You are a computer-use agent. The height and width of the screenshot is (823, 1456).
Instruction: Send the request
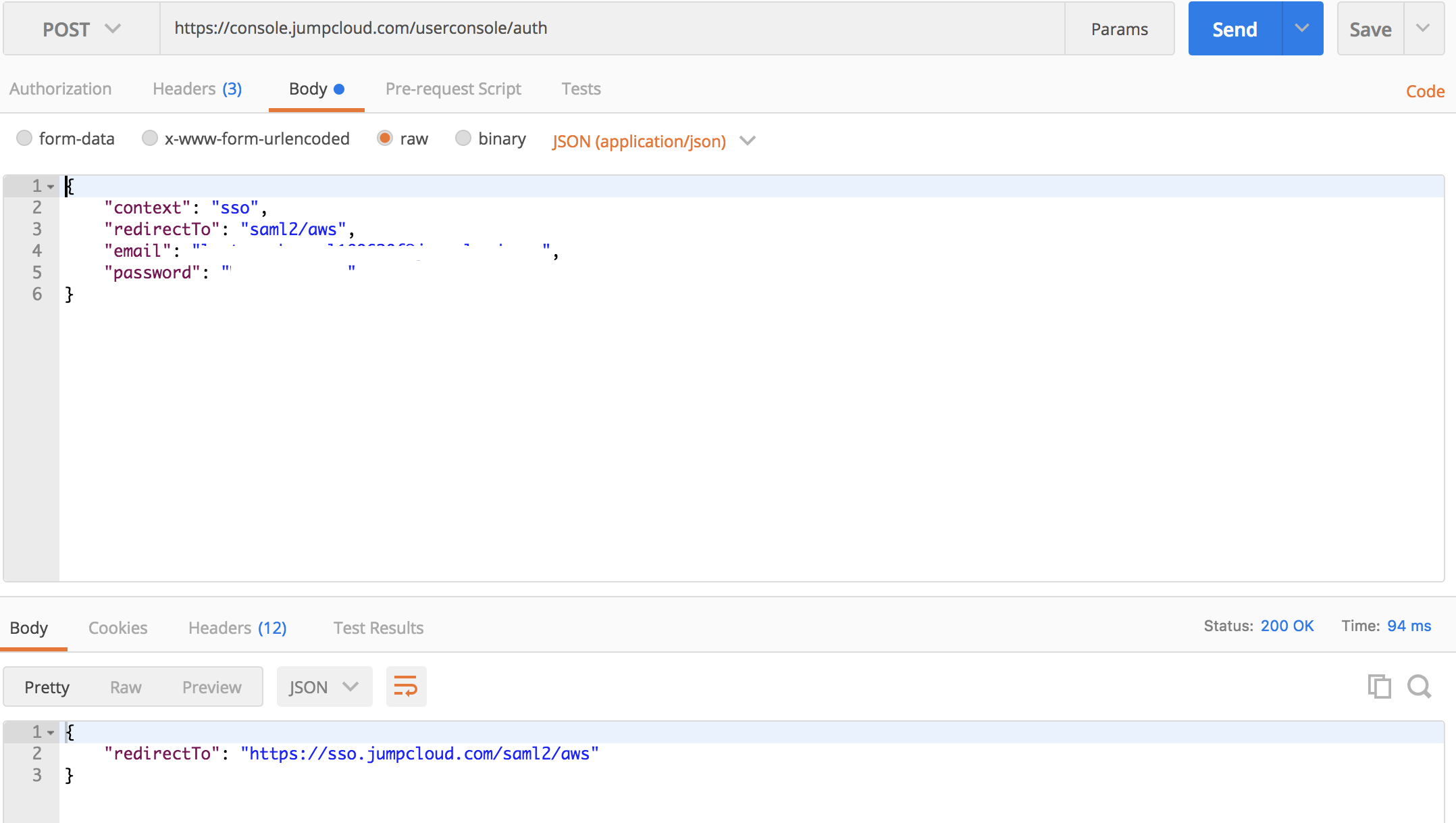pyautogui.click(x=1234, y=28)
